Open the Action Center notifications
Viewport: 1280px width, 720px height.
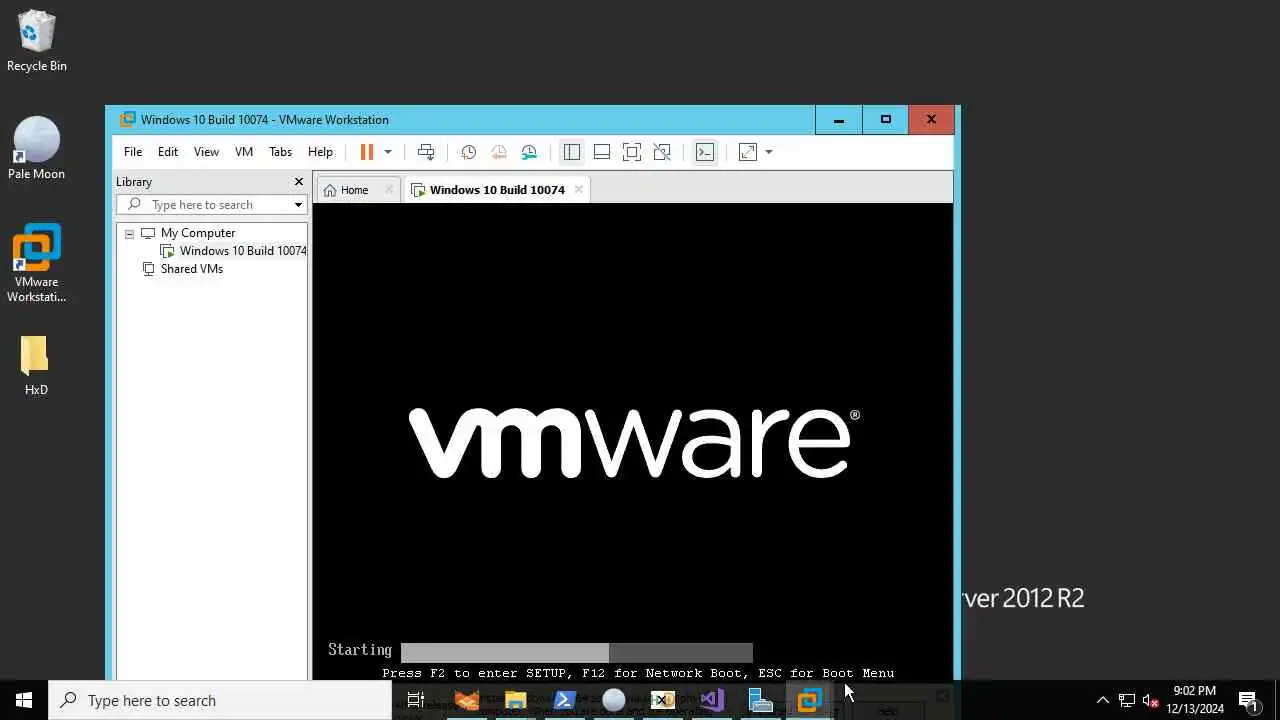[1248, 700]
